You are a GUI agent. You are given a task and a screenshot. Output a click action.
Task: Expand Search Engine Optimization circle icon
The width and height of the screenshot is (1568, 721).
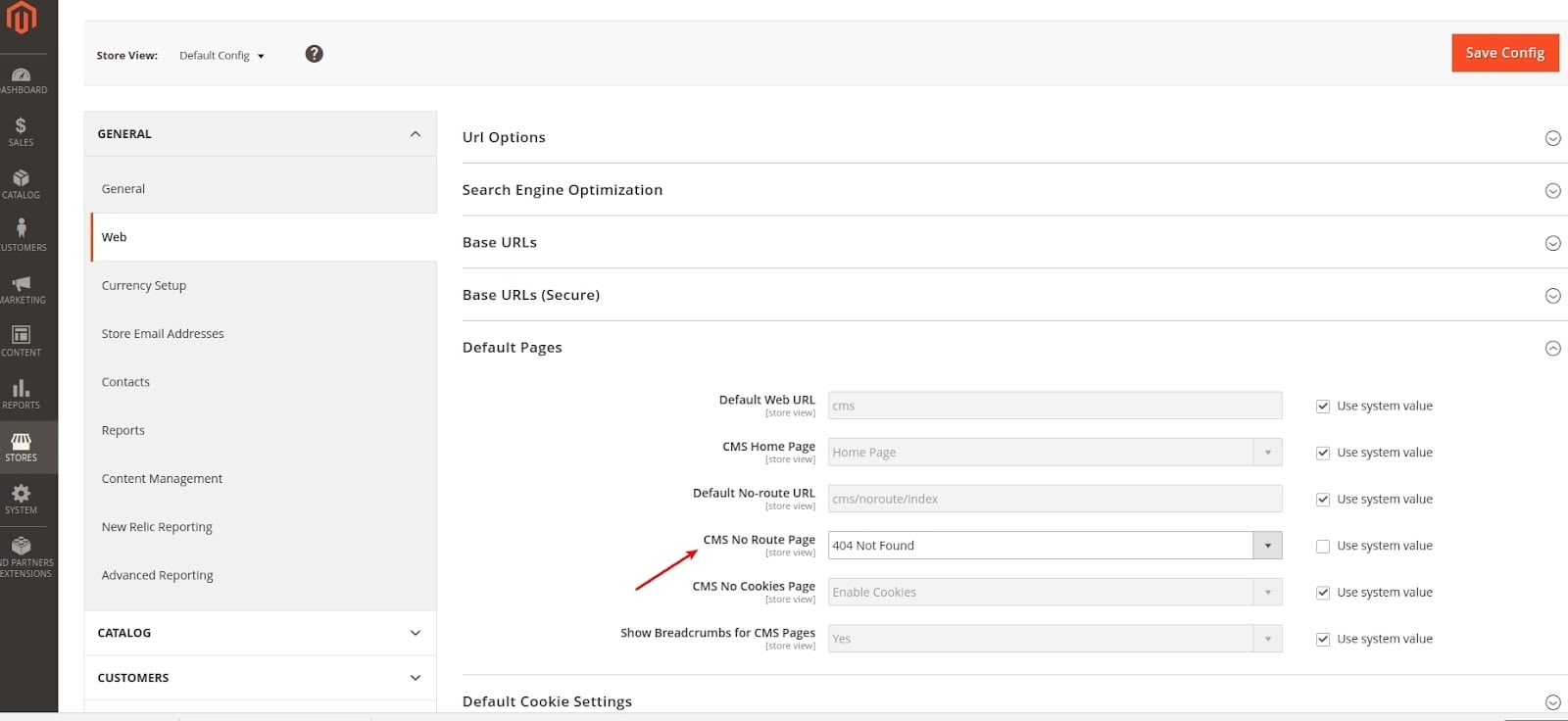point(1552,191)
